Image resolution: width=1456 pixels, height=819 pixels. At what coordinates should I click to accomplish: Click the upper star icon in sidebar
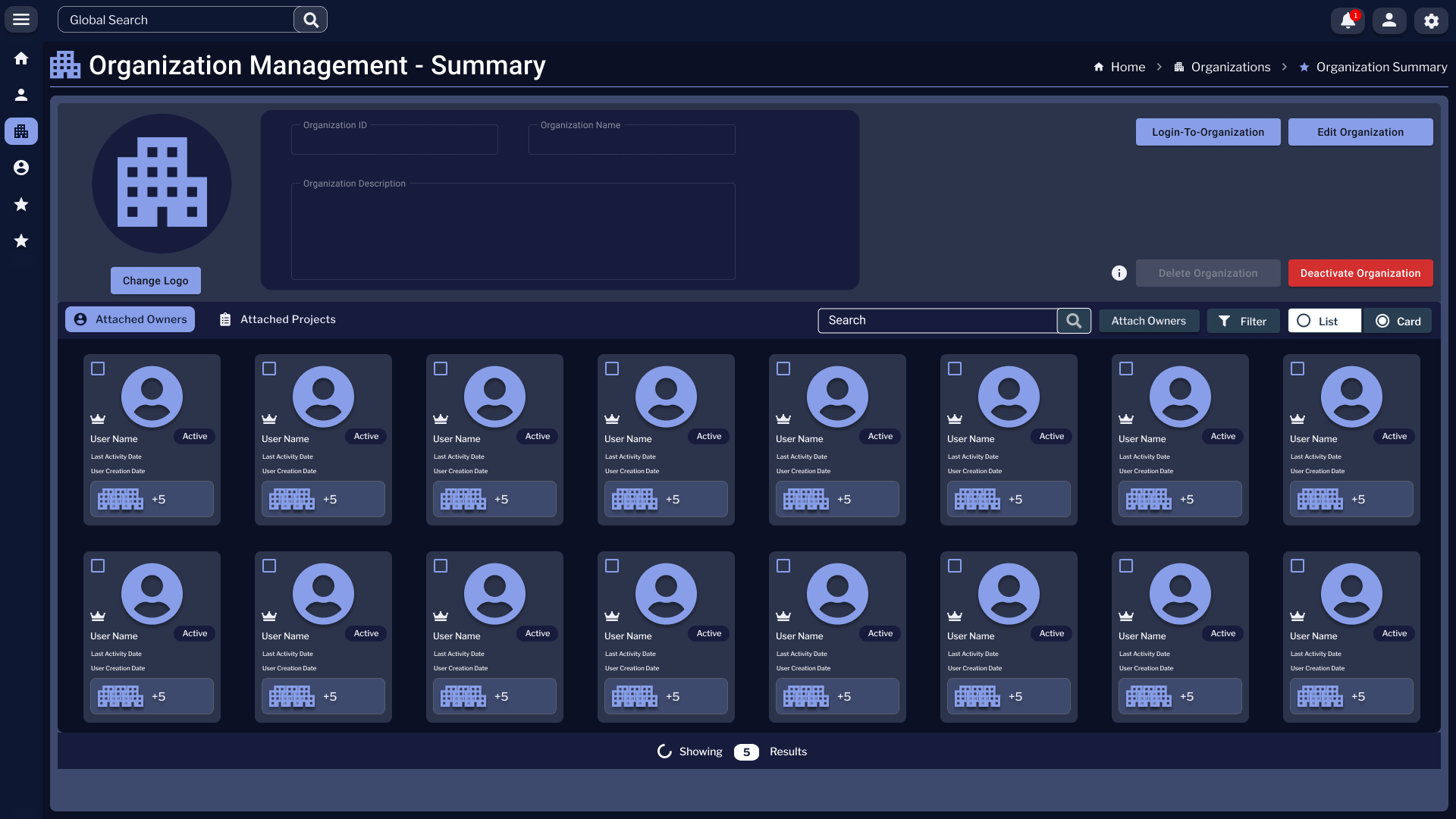coord(21,204)
